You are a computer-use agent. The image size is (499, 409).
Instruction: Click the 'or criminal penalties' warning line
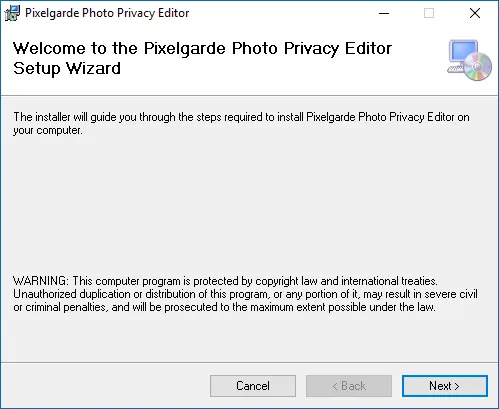click(224, 307)
